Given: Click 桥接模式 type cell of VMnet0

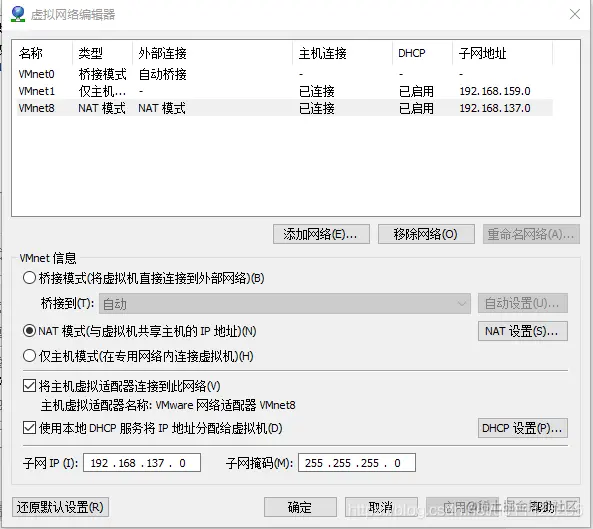Looking at the screenshot, I should [x=102, y=74].
